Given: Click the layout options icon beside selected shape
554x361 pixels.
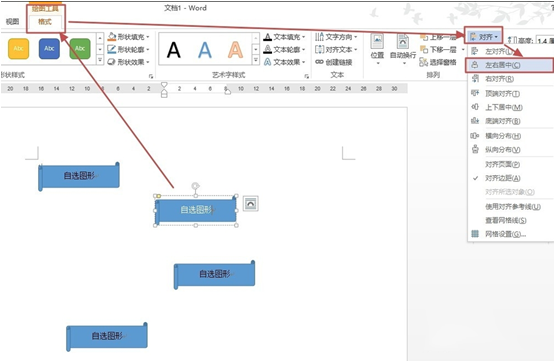Looking at the screenshot, I should [x=251, y=203].
